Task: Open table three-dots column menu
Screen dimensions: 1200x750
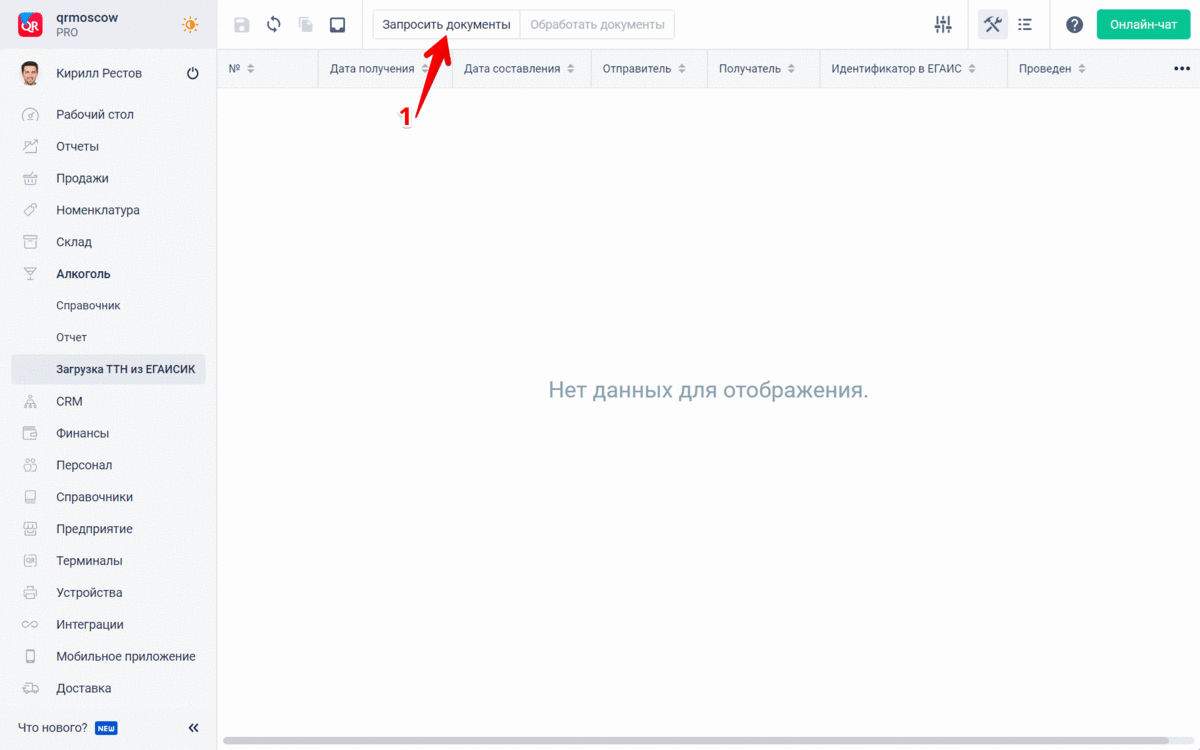Action: (x=1182, y=68)
